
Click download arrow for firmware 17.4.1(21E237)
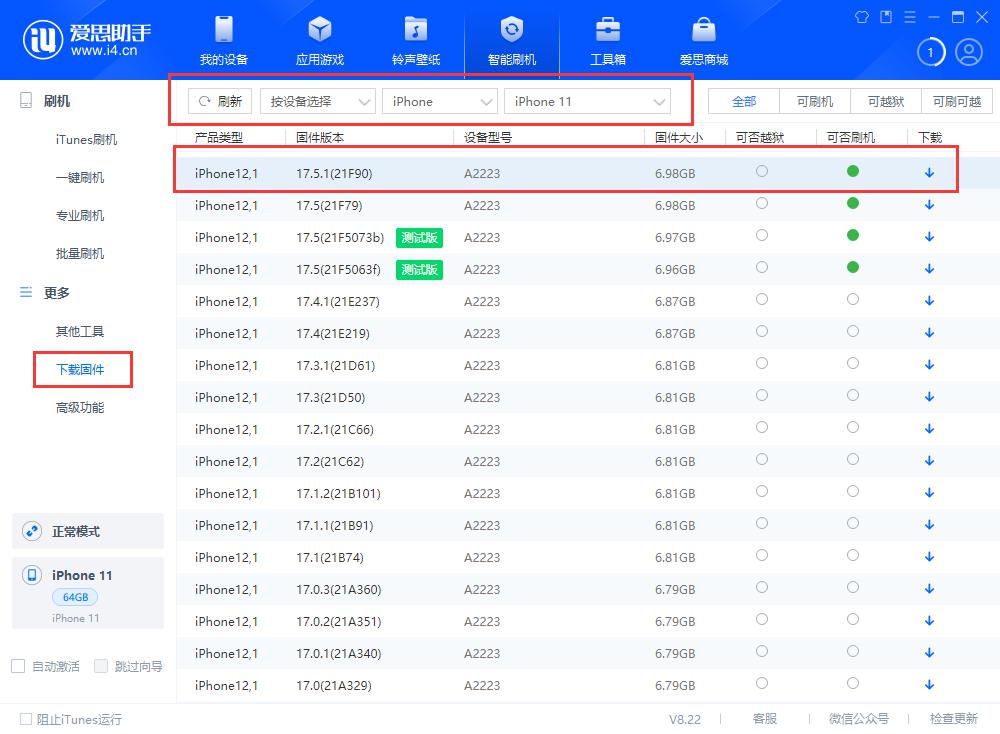[x=929, y=301]
